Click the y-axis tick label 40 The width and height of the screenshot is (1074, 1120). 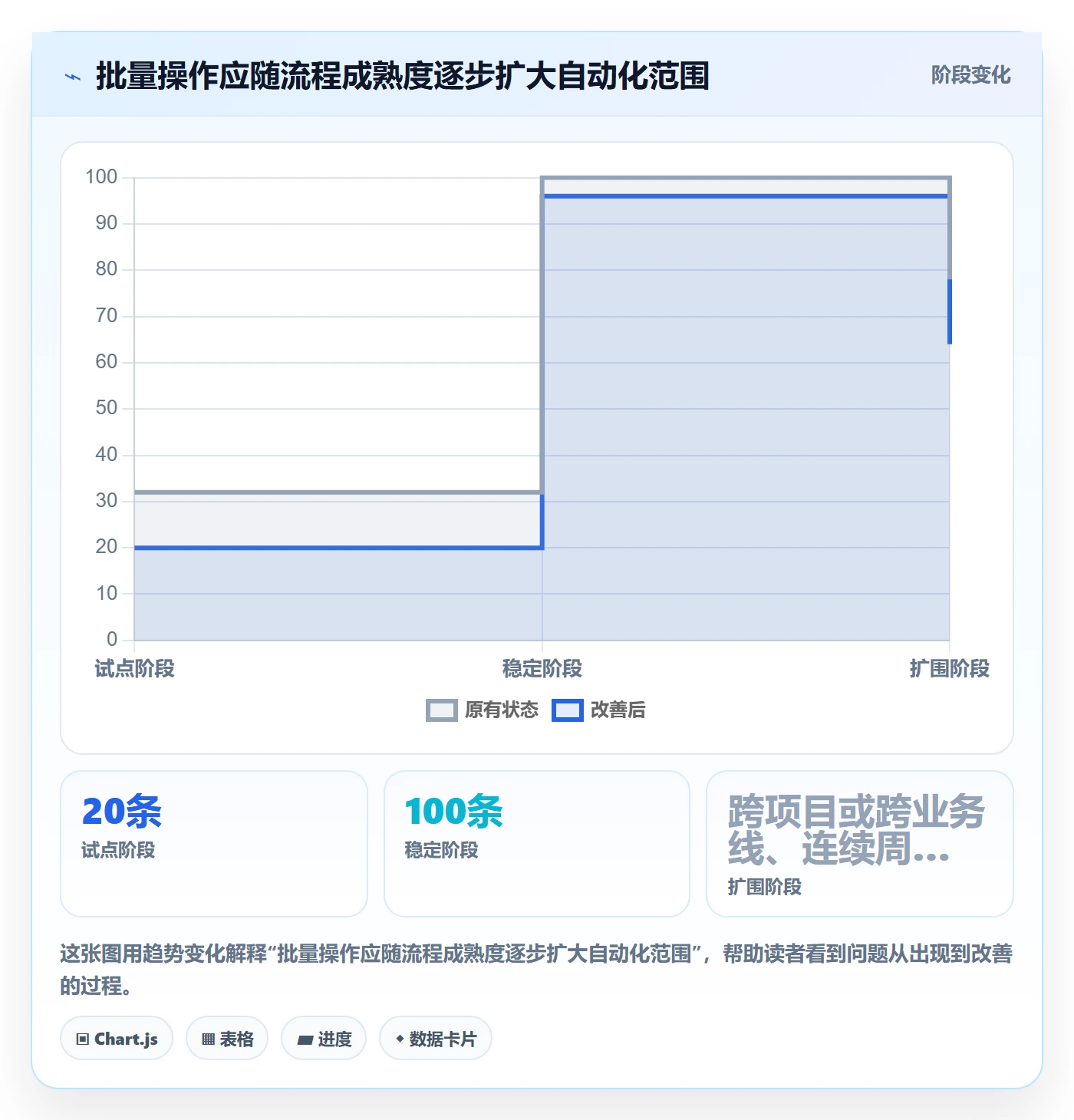click(x=107, y=455)
